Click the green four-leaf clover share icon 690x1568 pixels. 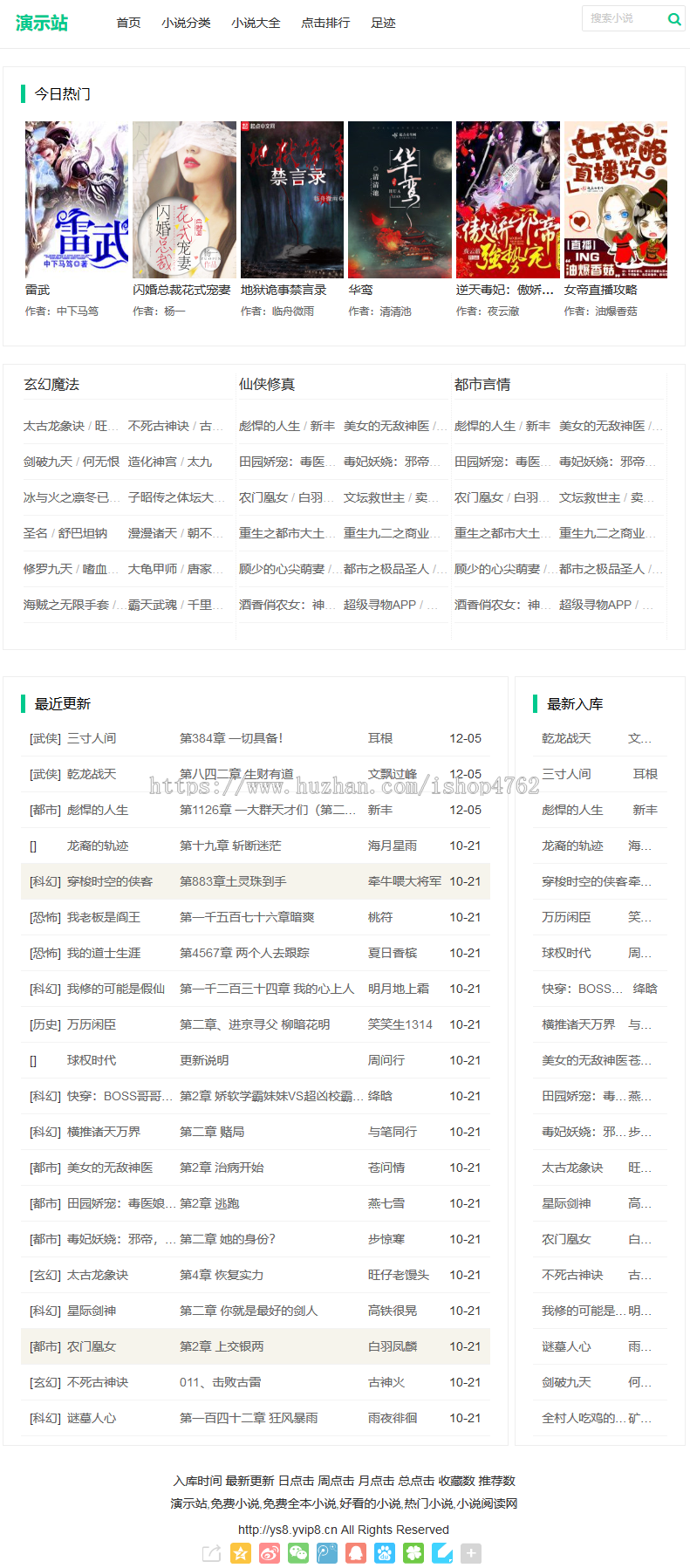(413, 1553)
